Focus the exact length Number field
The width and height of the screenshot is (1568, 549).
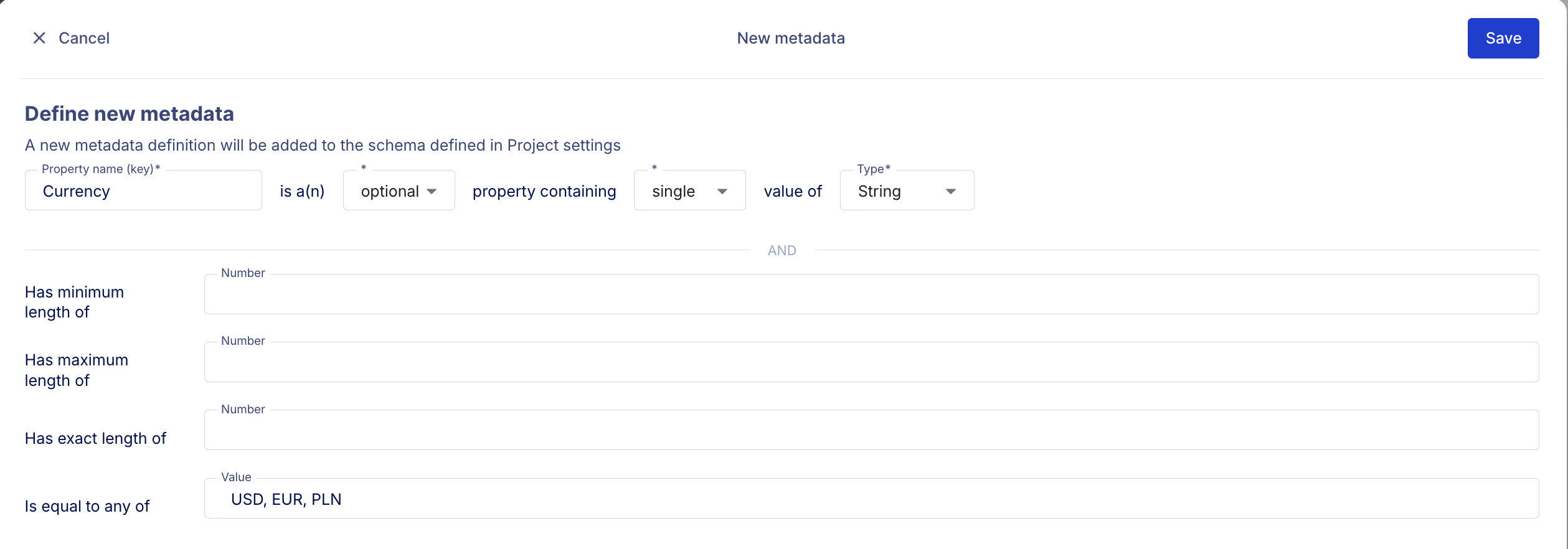coord(871,430)
